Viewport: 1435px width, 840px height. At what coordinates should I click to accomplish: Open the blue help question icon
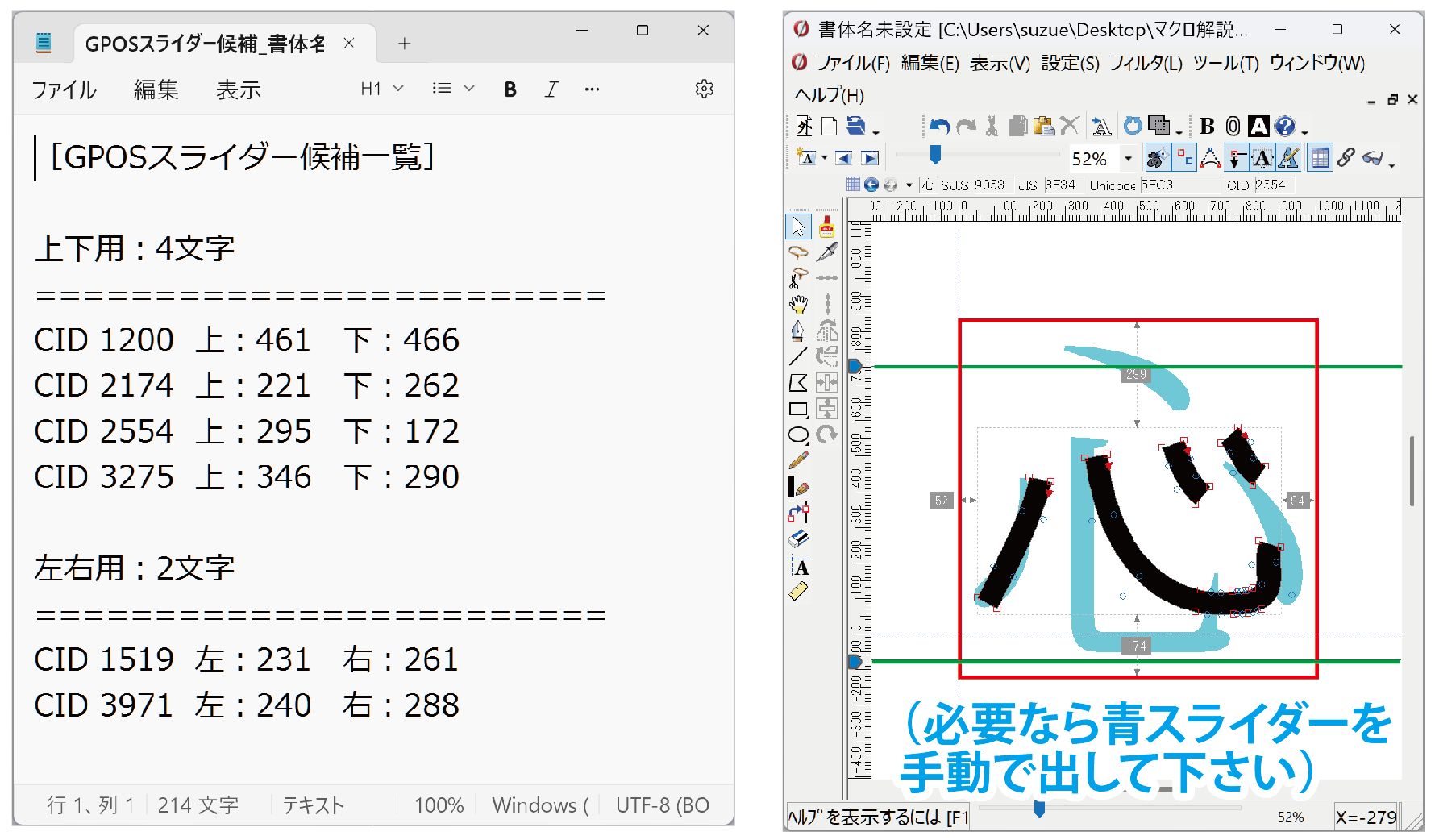[1285, 127]
